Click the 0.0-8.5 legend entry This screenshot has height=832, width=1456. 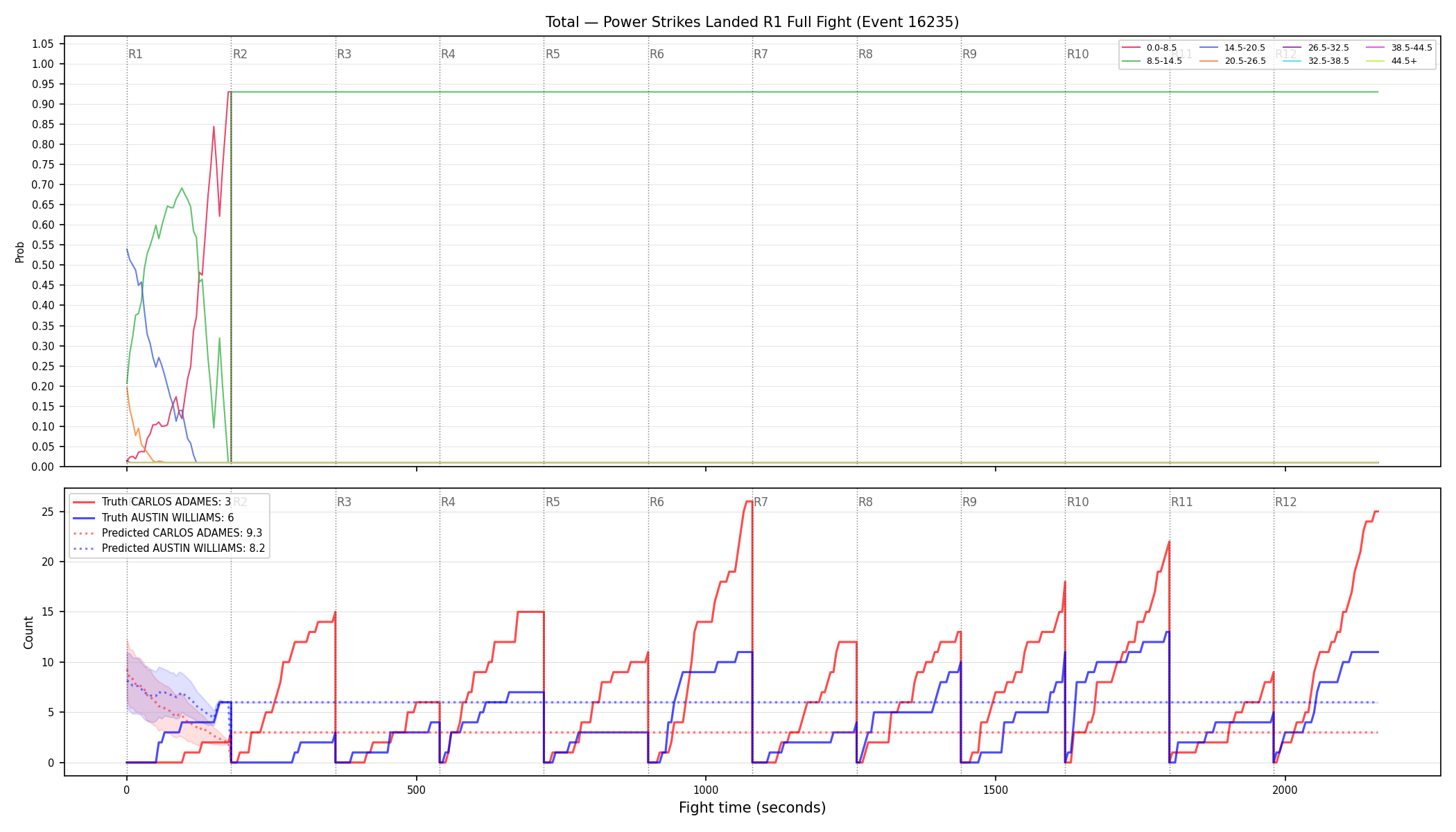pos(1150,48)
